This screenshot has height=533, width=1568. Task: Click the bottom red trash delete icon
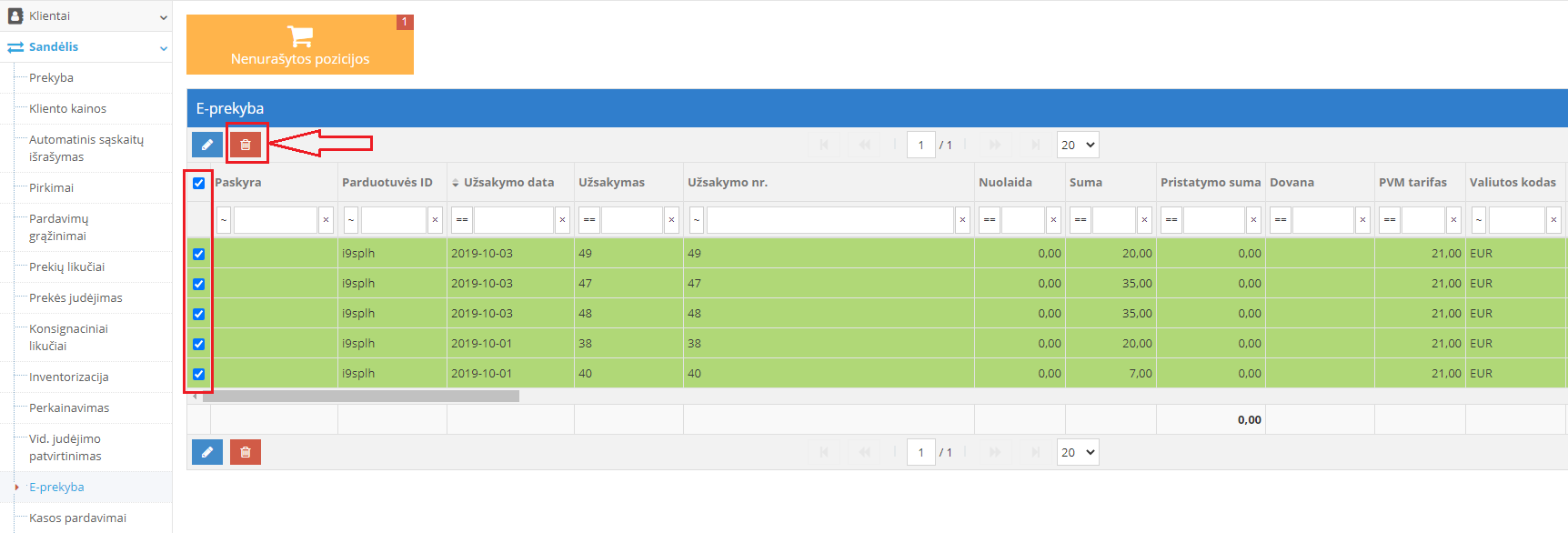pos(246,452)
